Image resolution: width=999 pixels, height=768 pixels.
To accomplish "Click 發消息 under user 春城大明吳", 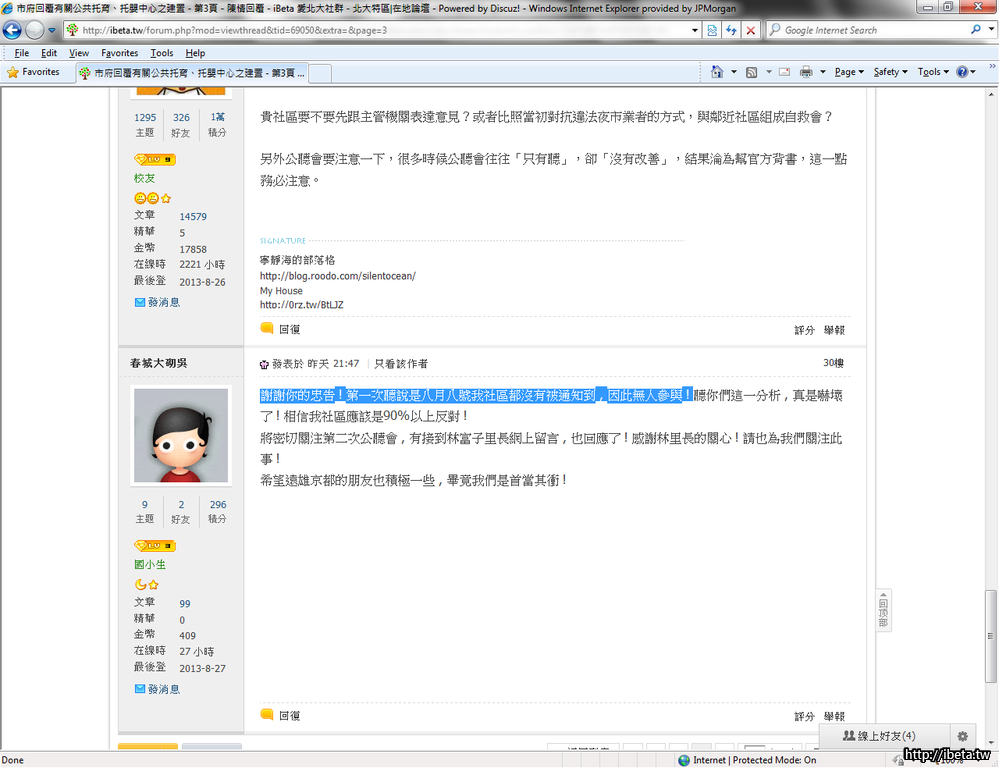I will pyautogui.click(x=163, y=689).
